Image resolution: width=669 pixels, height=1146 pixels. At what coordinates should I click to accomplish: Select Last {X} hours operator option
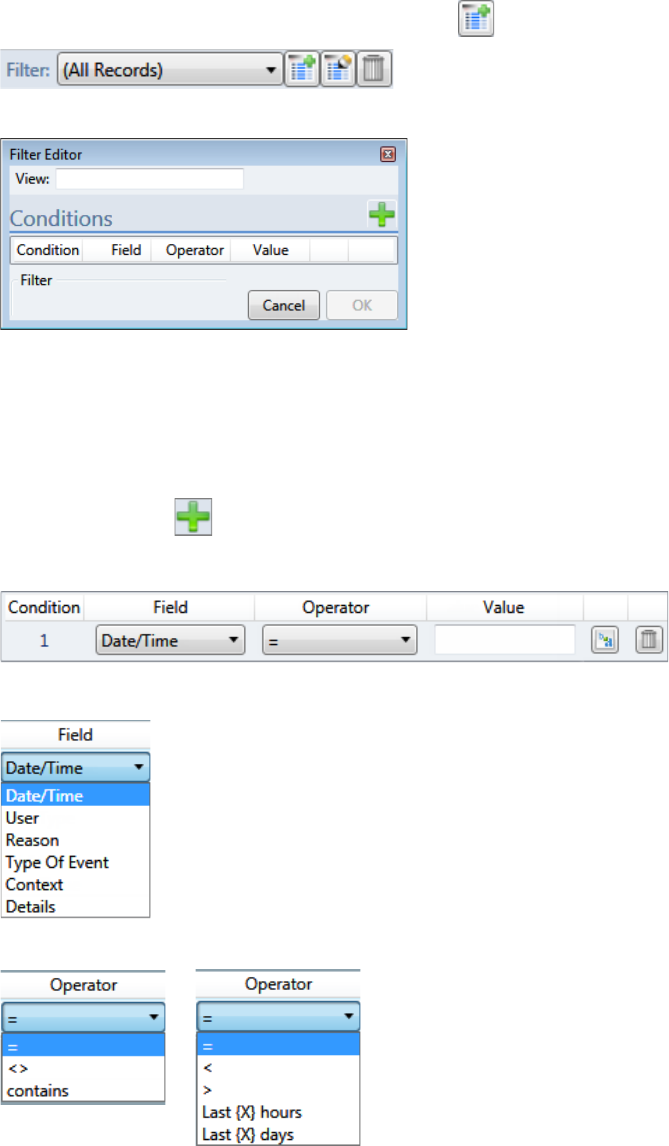point(279,1112)
